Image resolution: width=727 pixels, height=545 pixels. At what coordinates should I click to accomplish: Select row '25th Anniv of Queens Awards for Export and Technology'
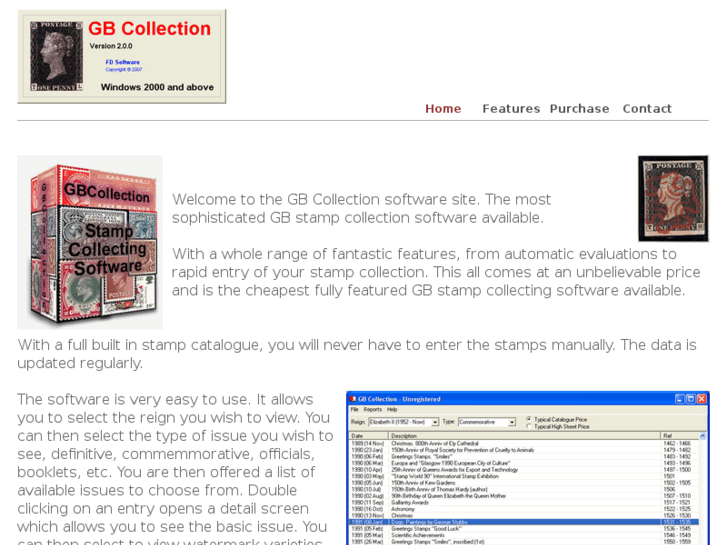click(524, 469)
